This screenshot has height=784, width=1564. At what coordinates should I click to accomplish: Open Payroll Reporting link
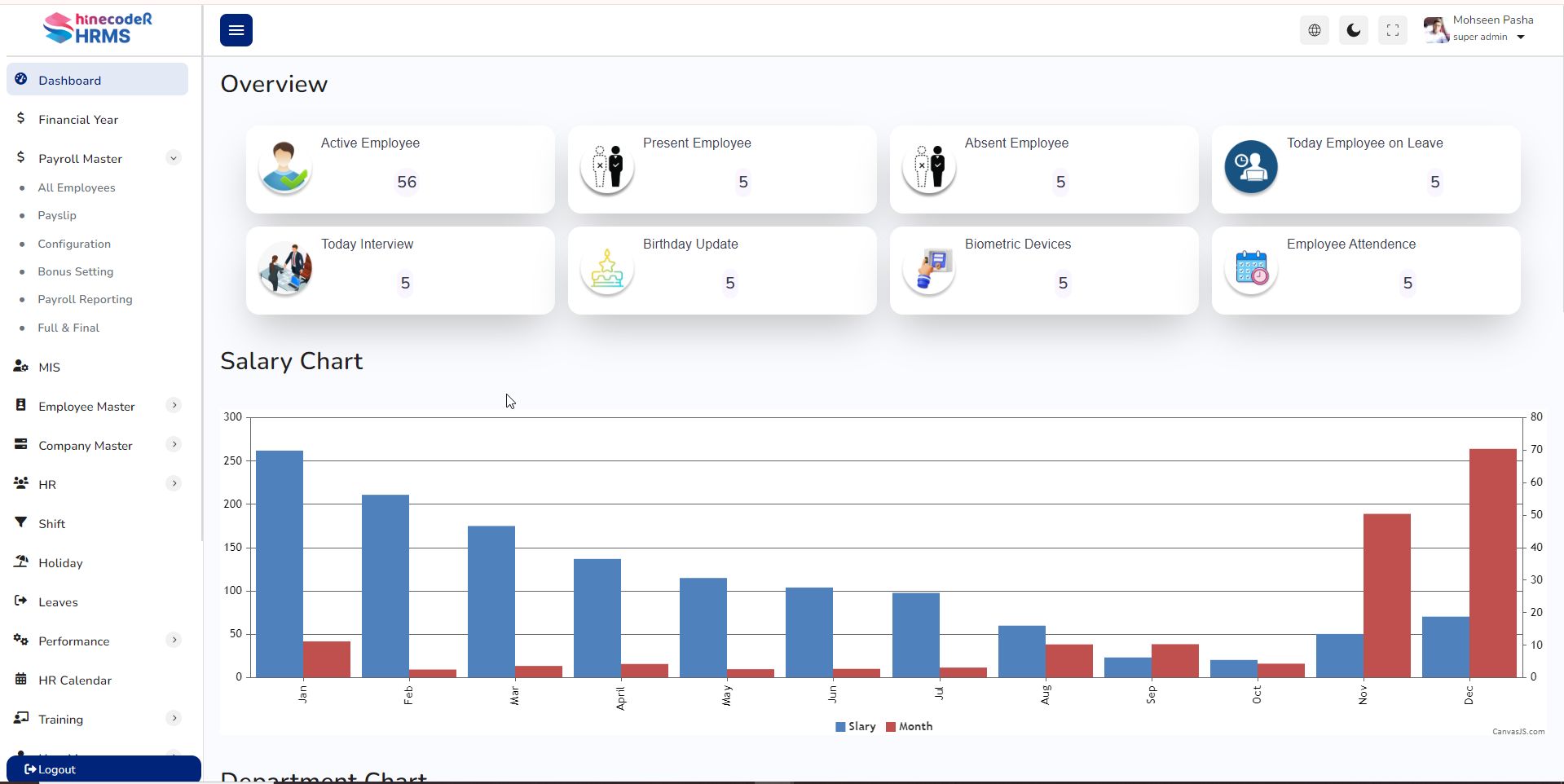click(x=85, y=299)
